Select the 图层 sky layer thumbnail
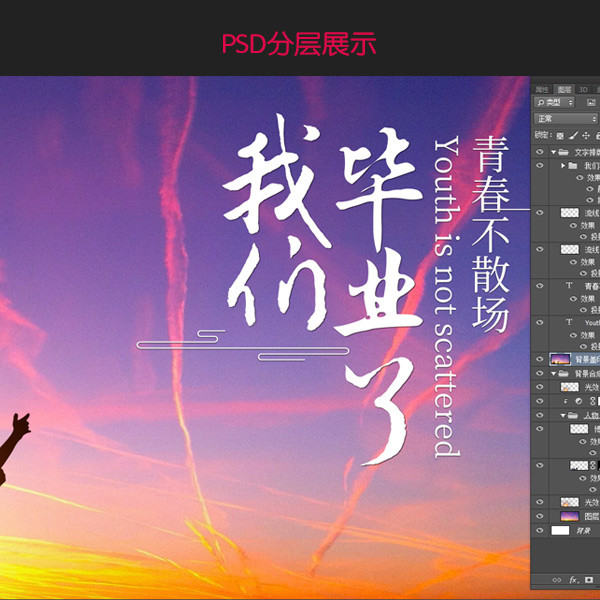The width and height of the screenshot is (600, 600). [569, 516]
